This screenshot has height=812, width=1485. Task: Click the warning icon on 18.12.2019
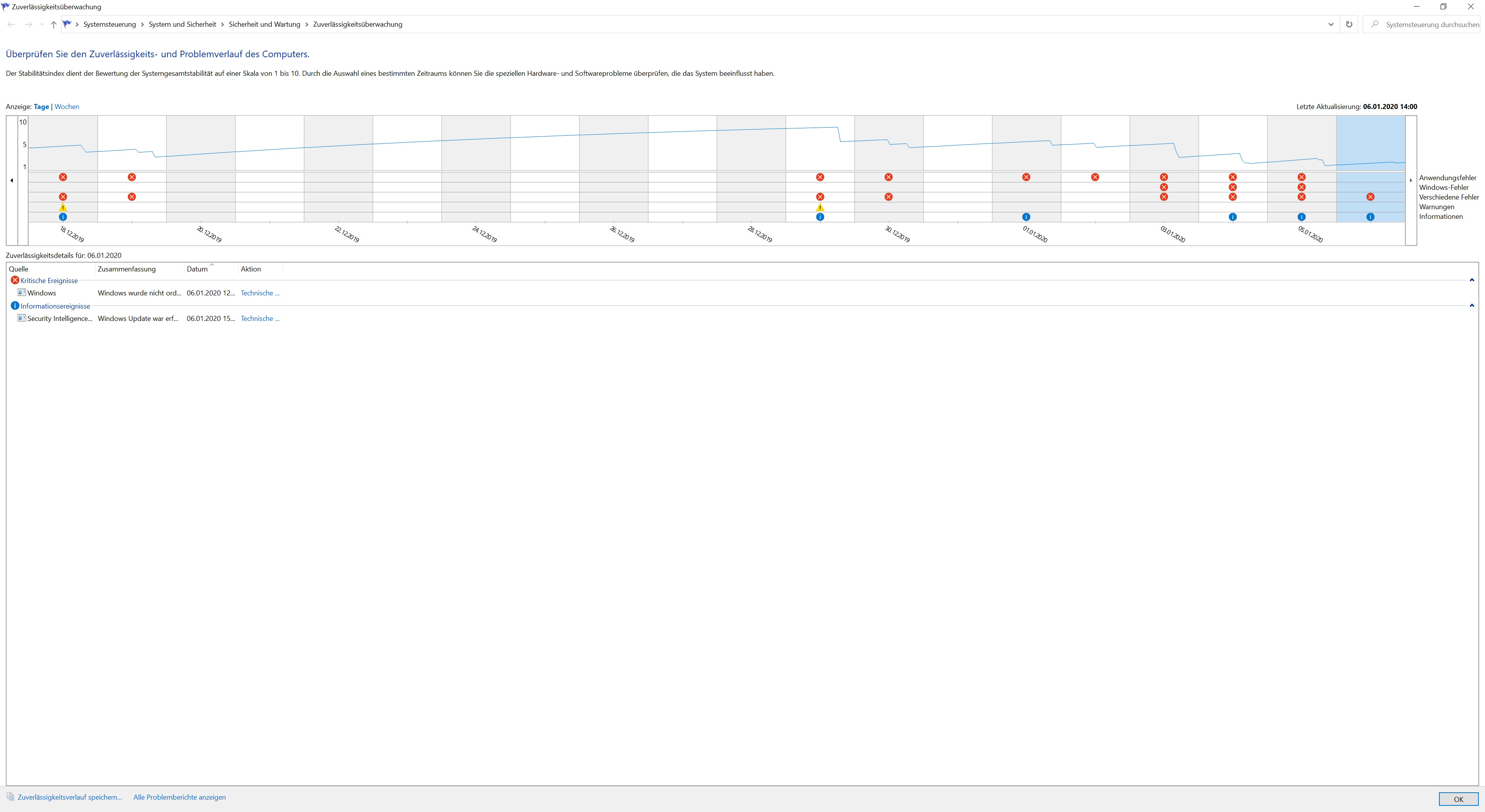pyautogui.click(x=63, y=208)
